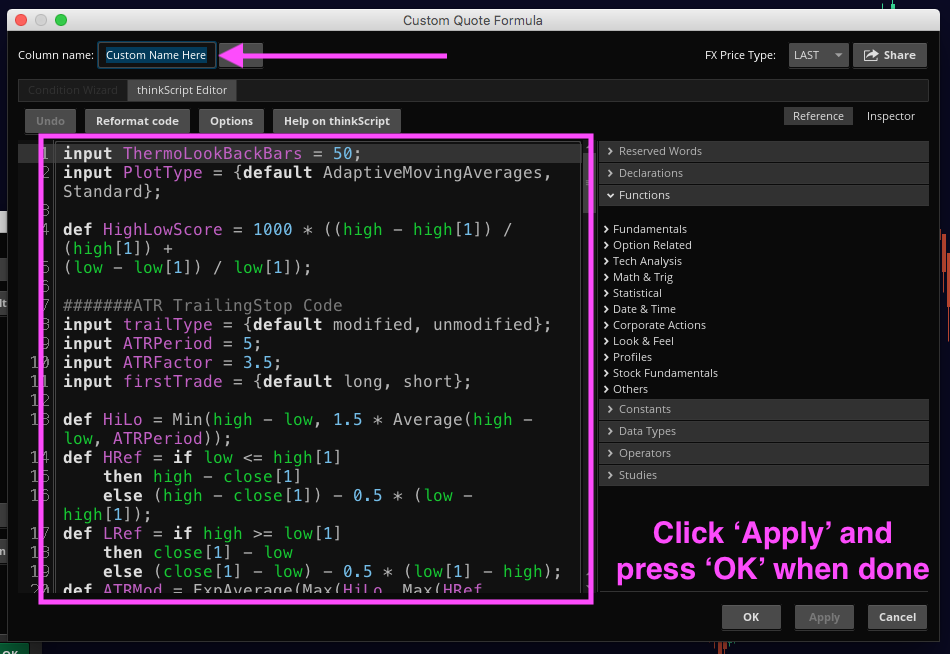Expand the Tech Analysis function group

coord(647,261)
